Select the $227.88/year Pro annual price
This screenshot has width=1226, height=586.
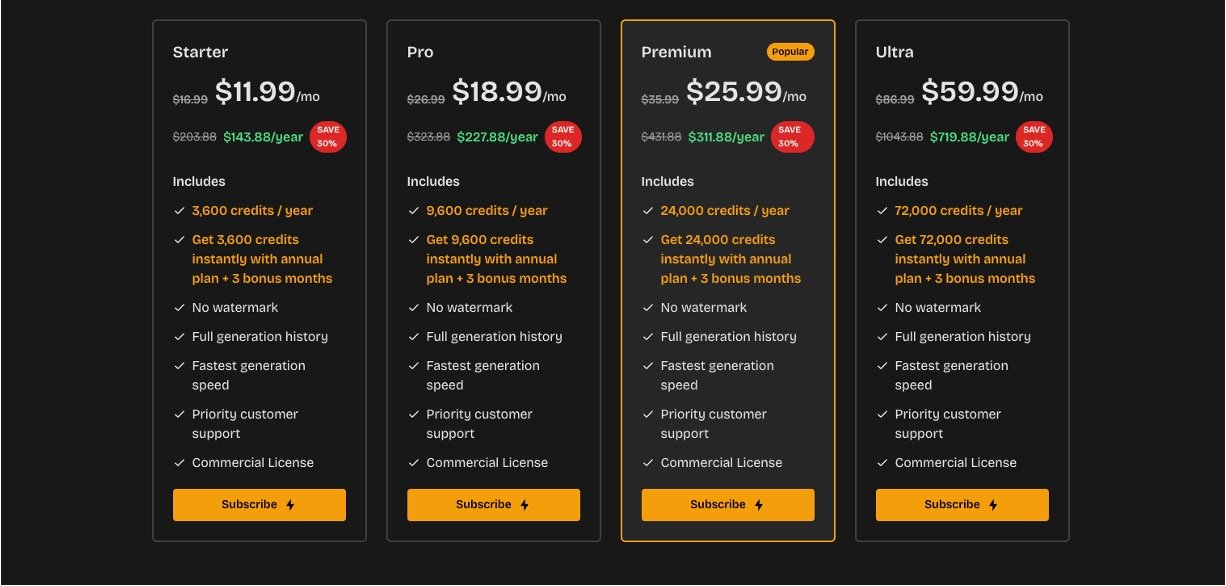(x=497, y=137)
